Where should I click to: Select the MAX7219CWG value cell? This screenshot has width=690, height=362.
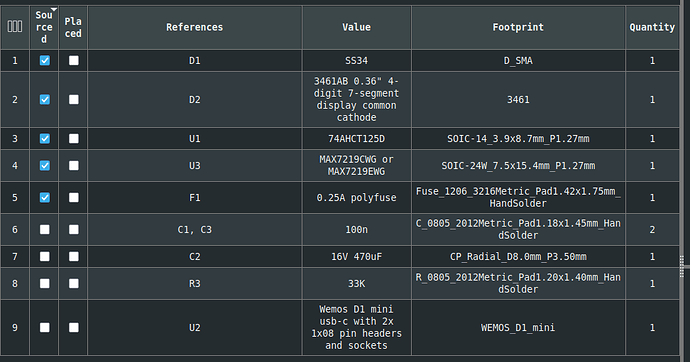356,165
